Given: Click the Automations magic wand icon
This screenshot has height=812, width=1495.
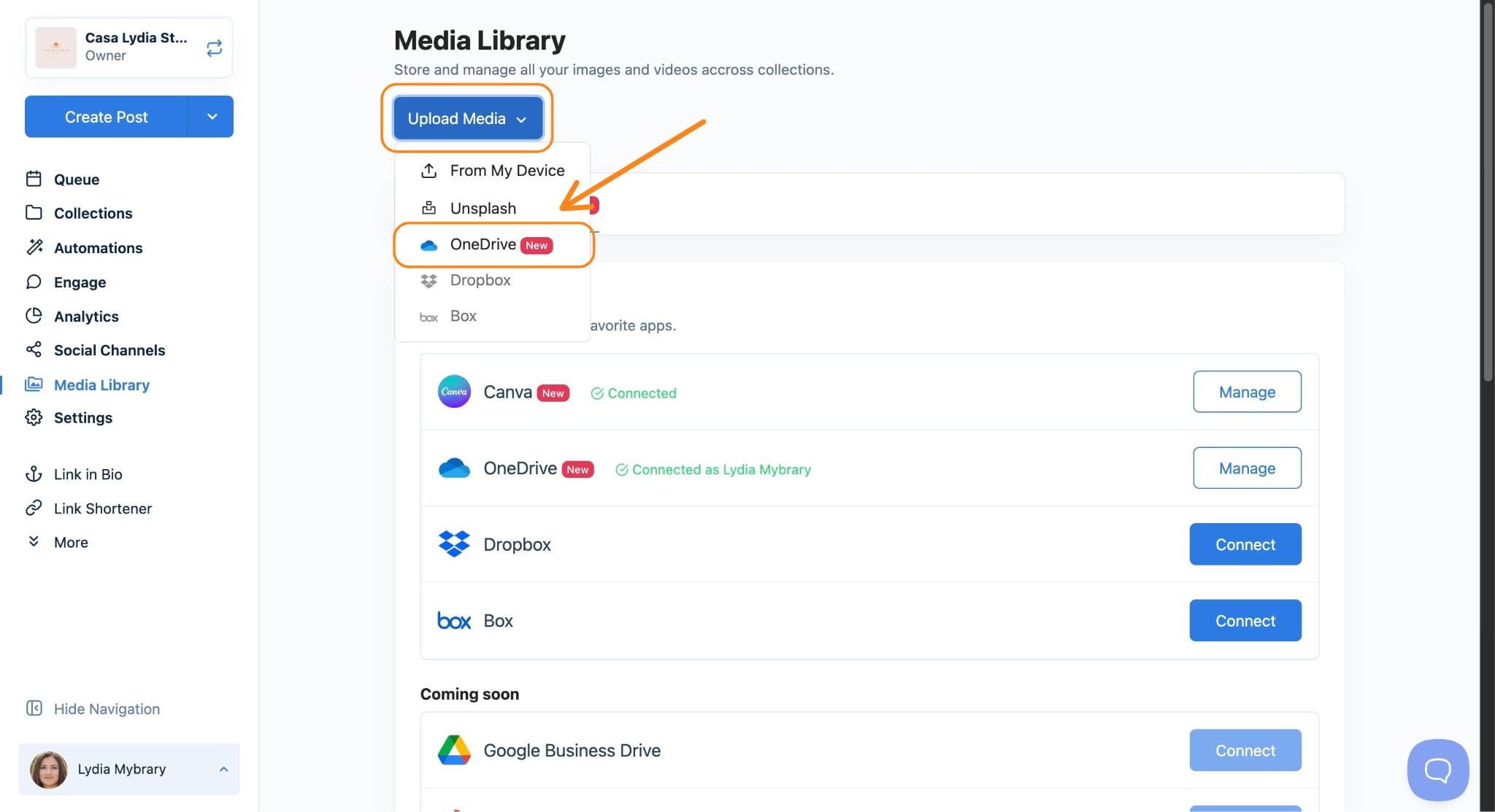Looking at the screenshot, I should click(x=34, y=247).
